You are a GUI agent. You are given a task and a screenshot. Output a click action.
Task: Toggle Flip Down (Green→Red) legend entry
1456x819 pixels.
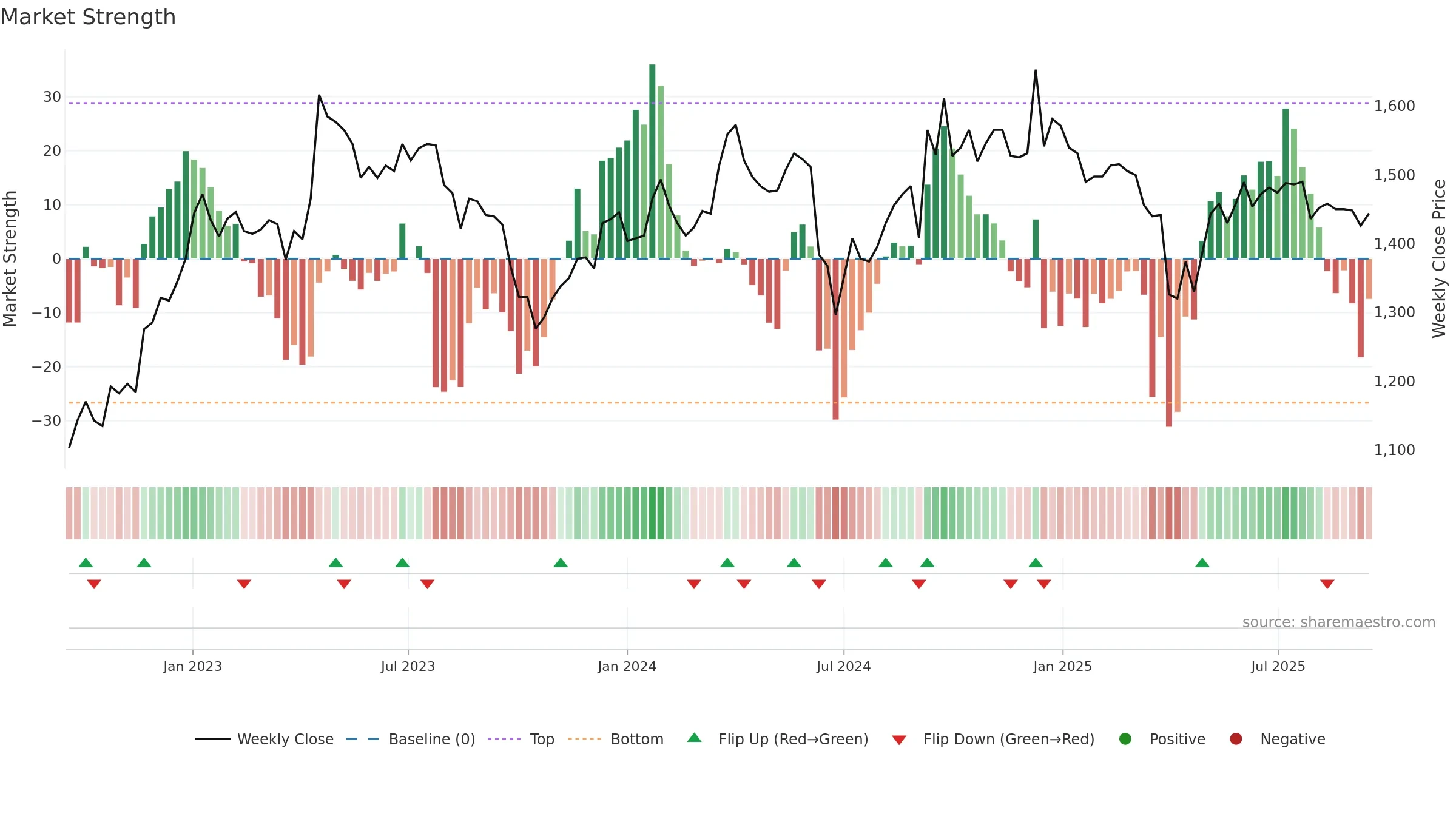[x=993, y=739]
